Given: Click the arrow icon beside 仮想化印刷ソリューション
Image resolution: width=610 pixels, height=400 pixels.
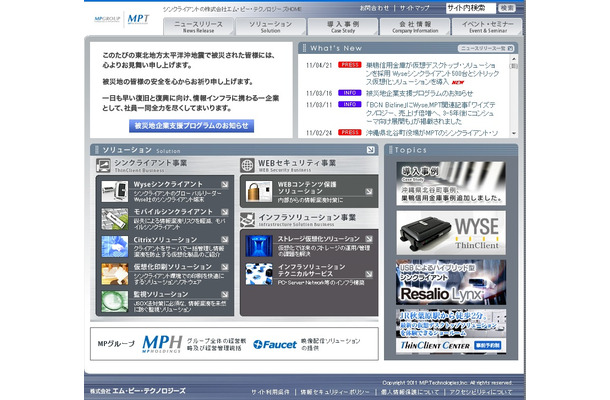Looking at the screenshot, I should click(225, 267).
